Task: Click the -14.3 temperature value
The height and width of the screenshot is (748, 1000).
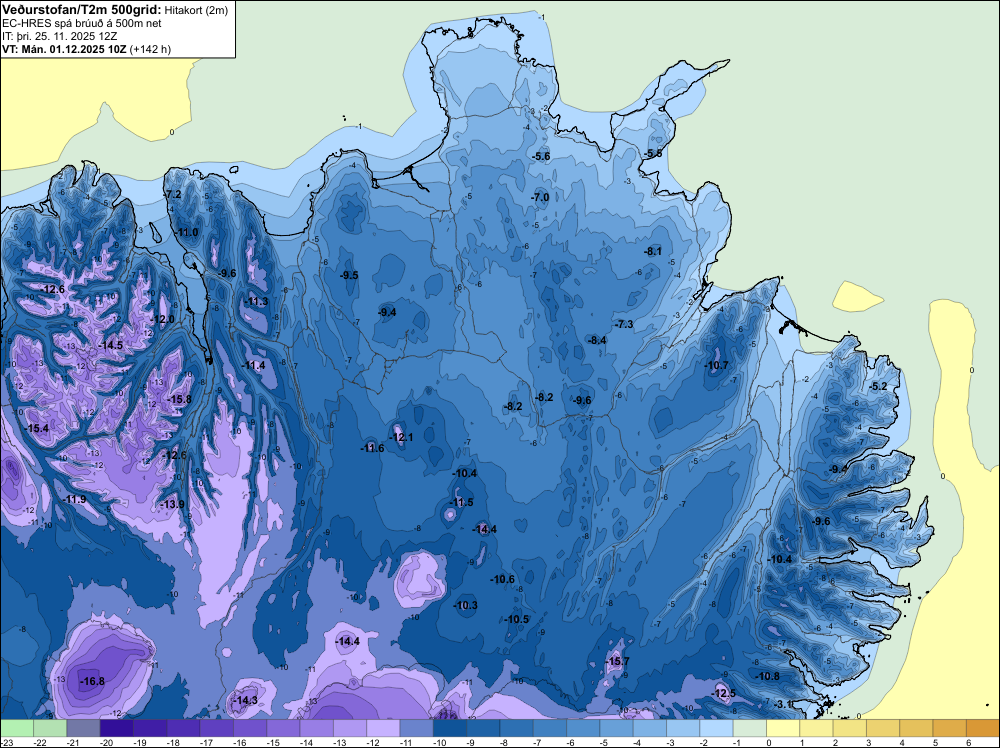Action: [x=246, y=700]
